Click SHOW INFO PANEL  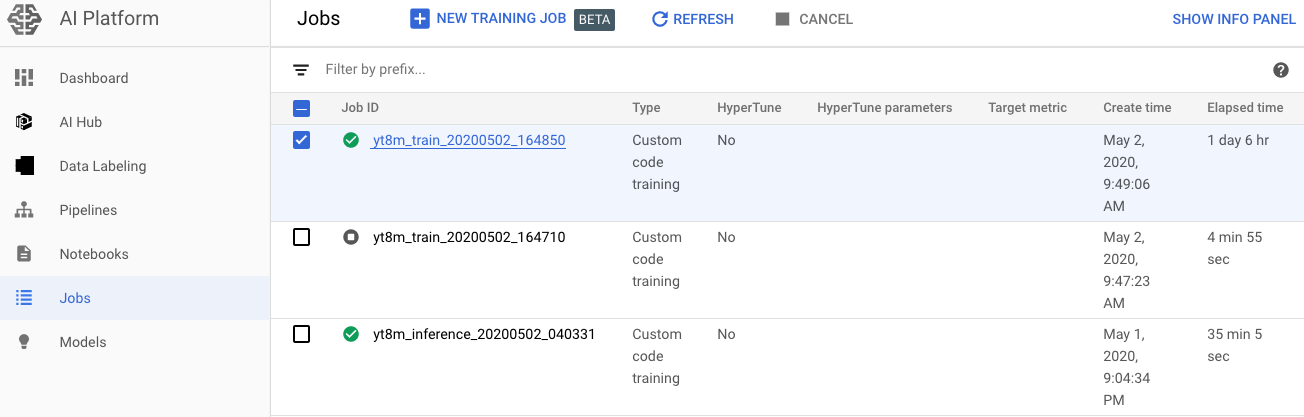pos(1234,19)
